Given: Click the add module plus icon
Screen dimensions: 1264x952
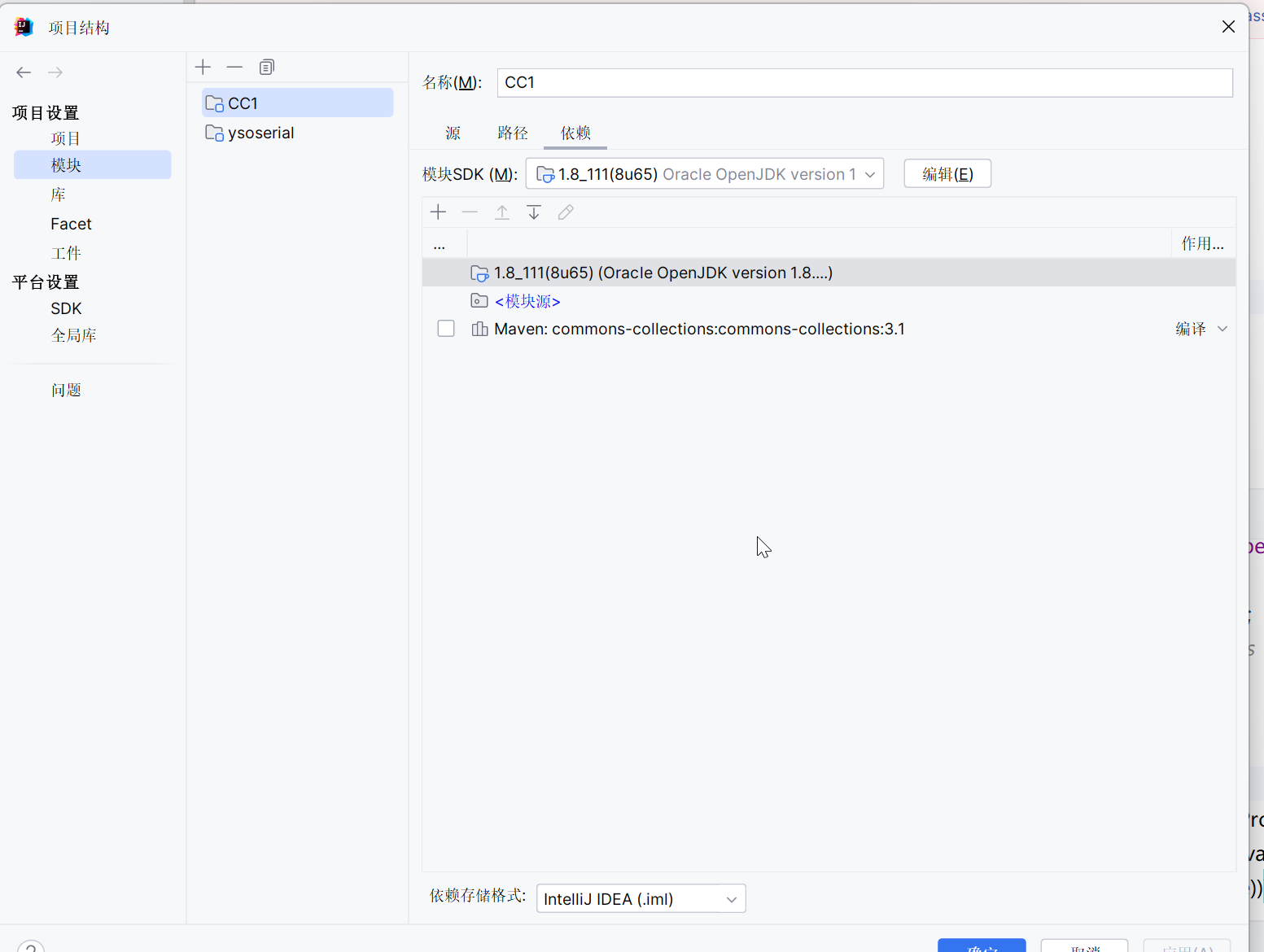Looking at the screenshot, I should pos(203,67).
